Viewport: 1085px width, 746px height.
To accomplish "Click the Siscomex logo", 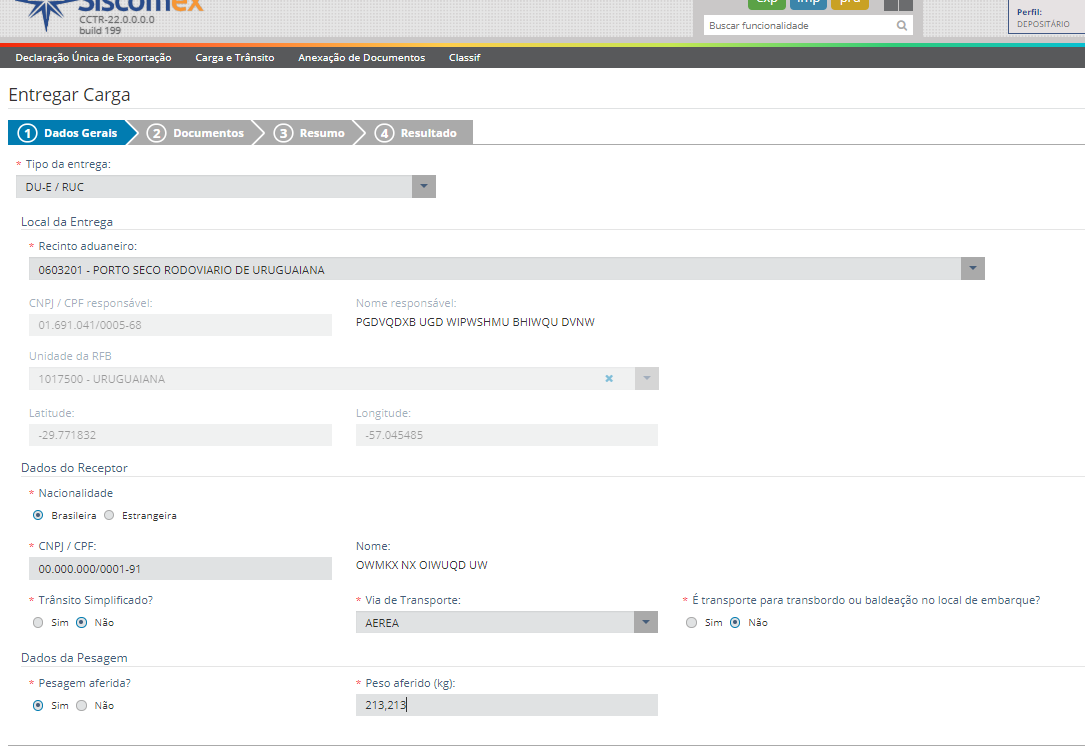I will pyautogui.click(x=110, y=8).
